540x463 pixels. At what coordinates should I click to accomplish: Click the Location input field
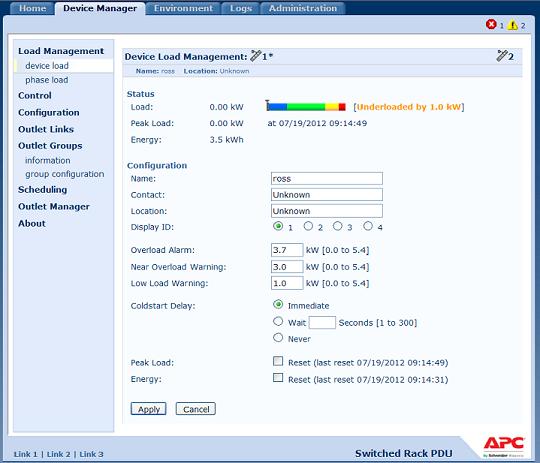326,211
